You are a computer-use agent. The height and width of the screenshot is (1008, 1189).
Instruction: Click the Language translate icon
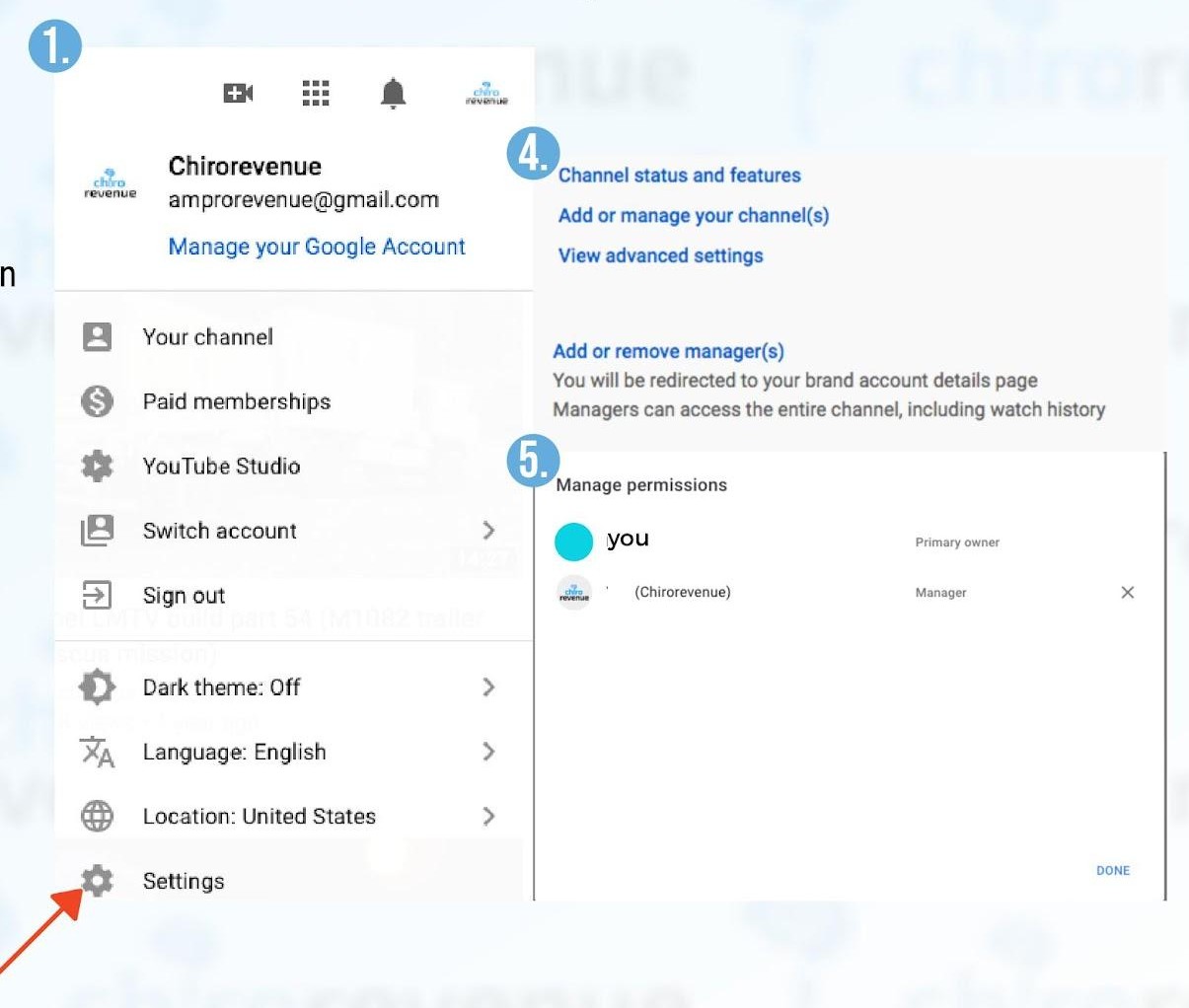(x=97, y=752)
